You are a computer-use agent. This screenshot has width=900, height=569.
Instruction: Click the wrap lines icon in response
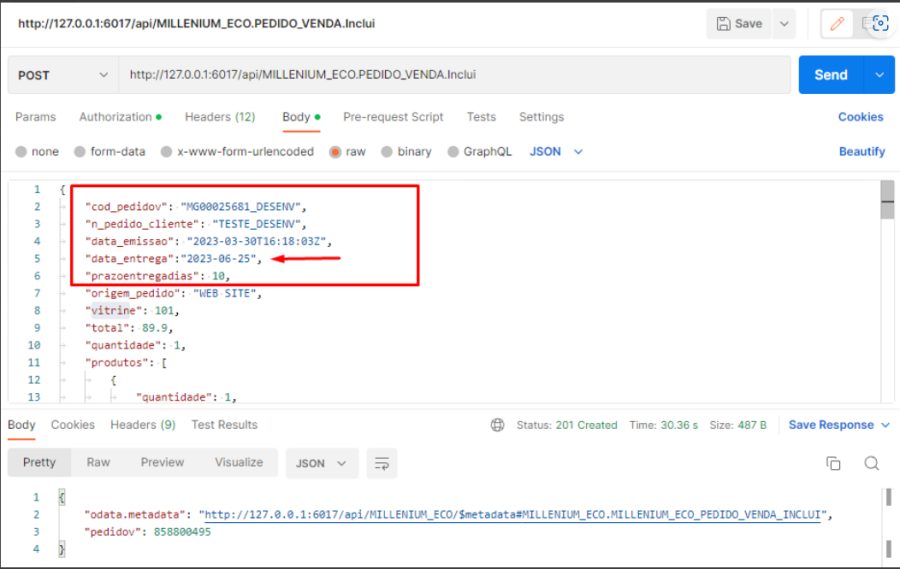380,463
